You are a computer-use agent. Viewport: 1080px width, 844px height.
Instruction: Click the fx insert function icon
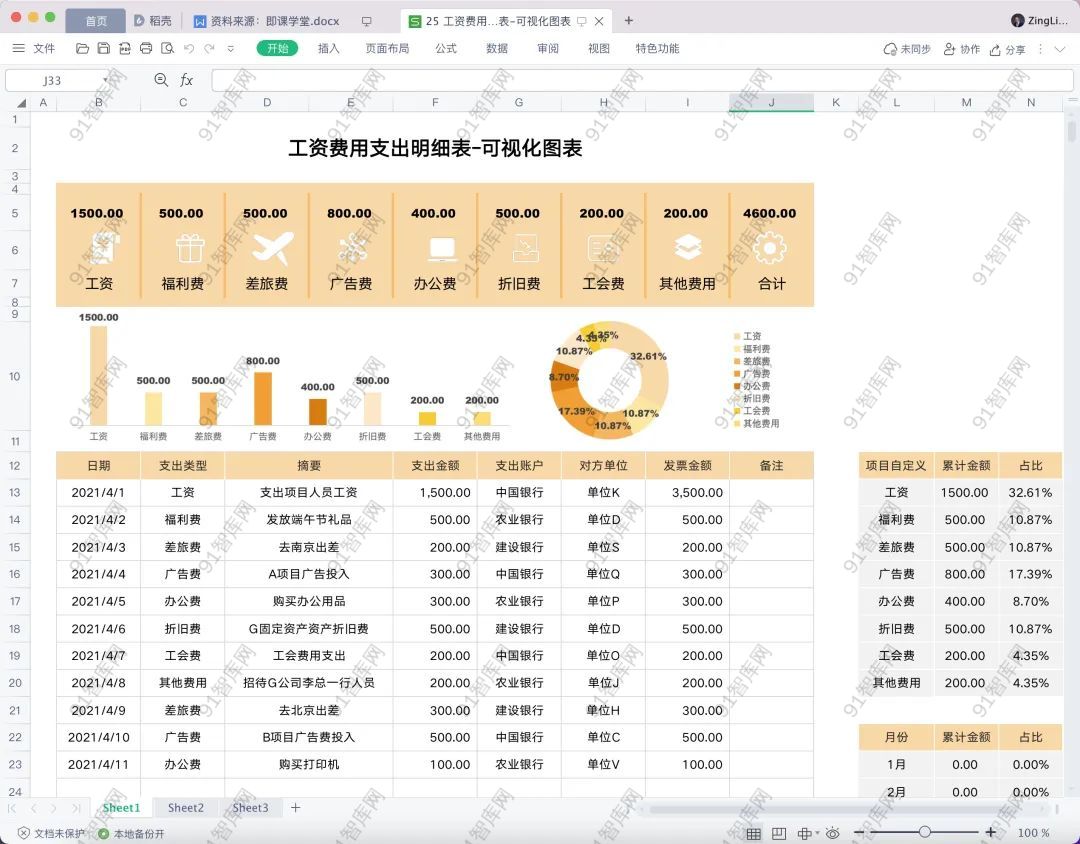click(186, 80)
